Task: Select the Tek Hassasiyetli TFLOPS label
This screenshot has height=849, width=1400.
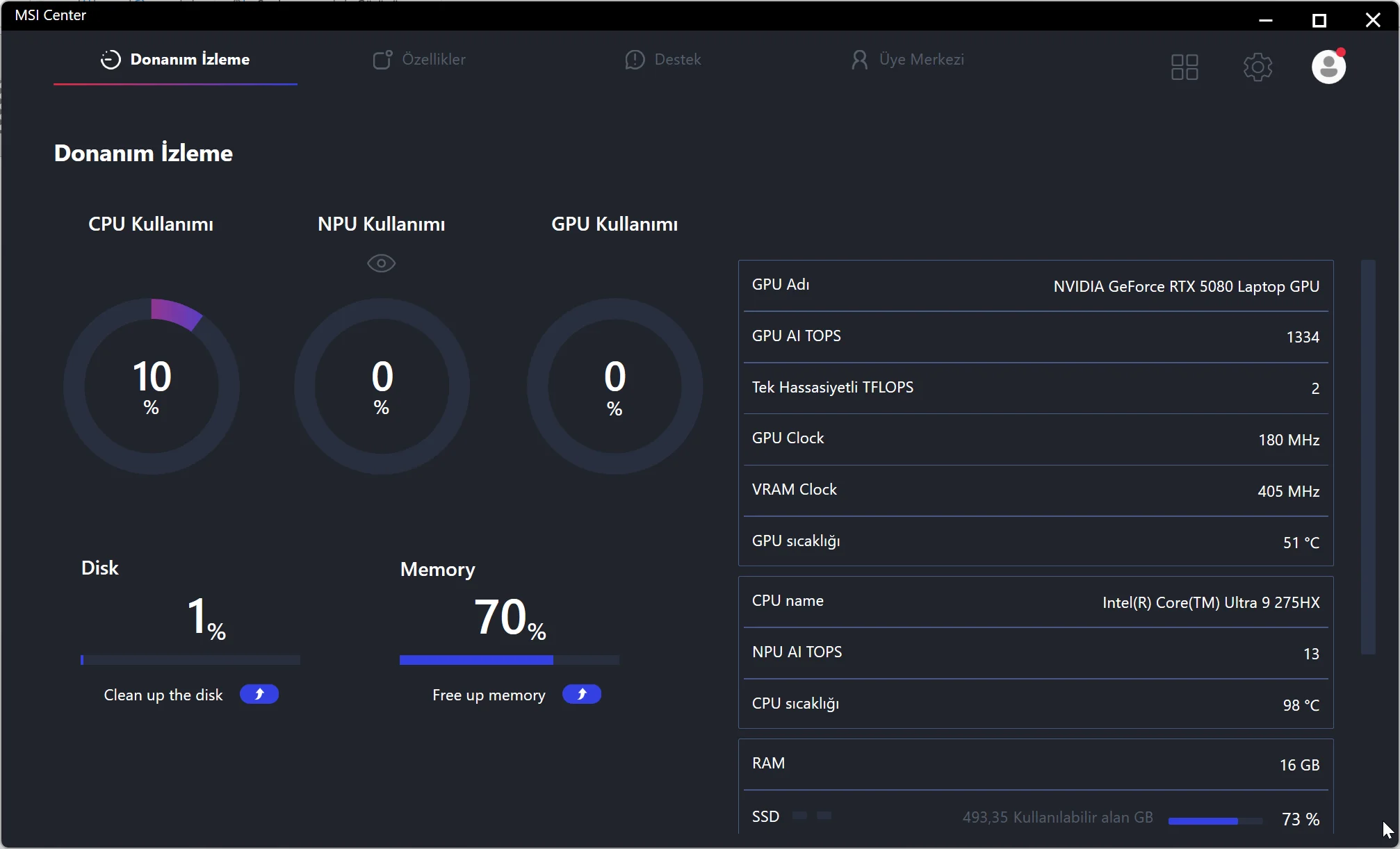Action: [833, 388]
